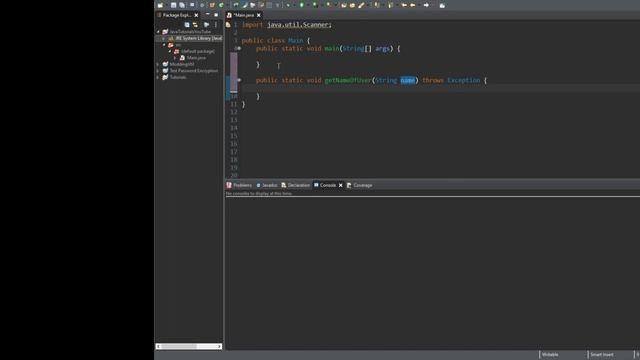Click 'Writable' in the status bar
Viewport: 640px width, 360px height.
click(550, 355)
